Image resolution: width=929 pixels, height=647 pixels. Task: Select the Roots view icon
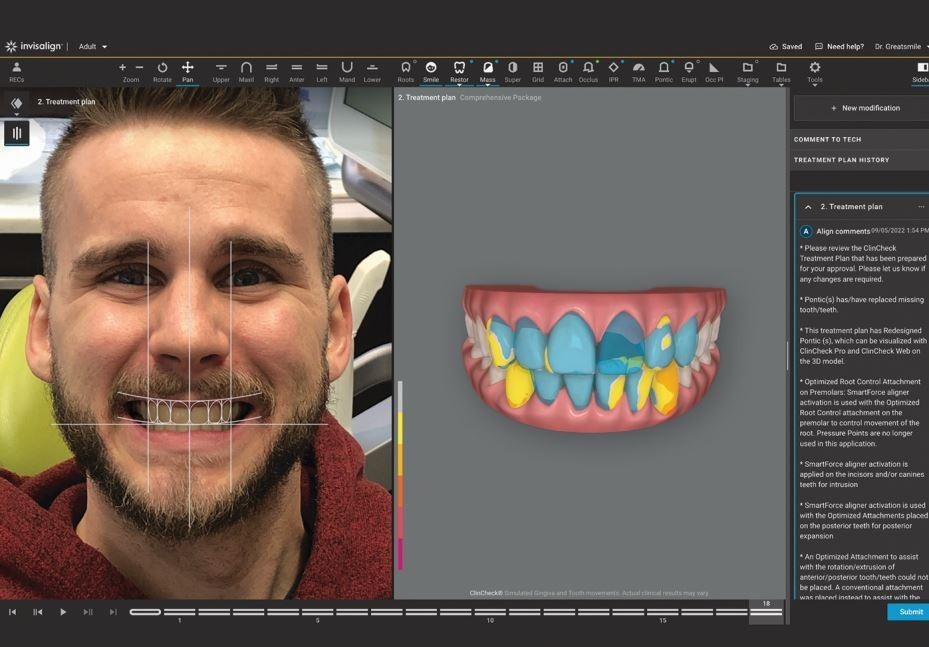406,72
